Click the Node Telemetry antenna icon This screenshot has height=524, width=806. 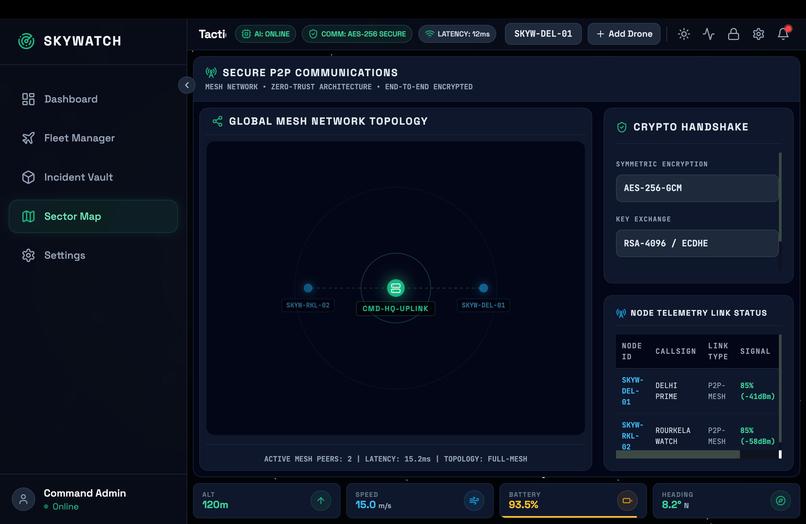[621, 313]
